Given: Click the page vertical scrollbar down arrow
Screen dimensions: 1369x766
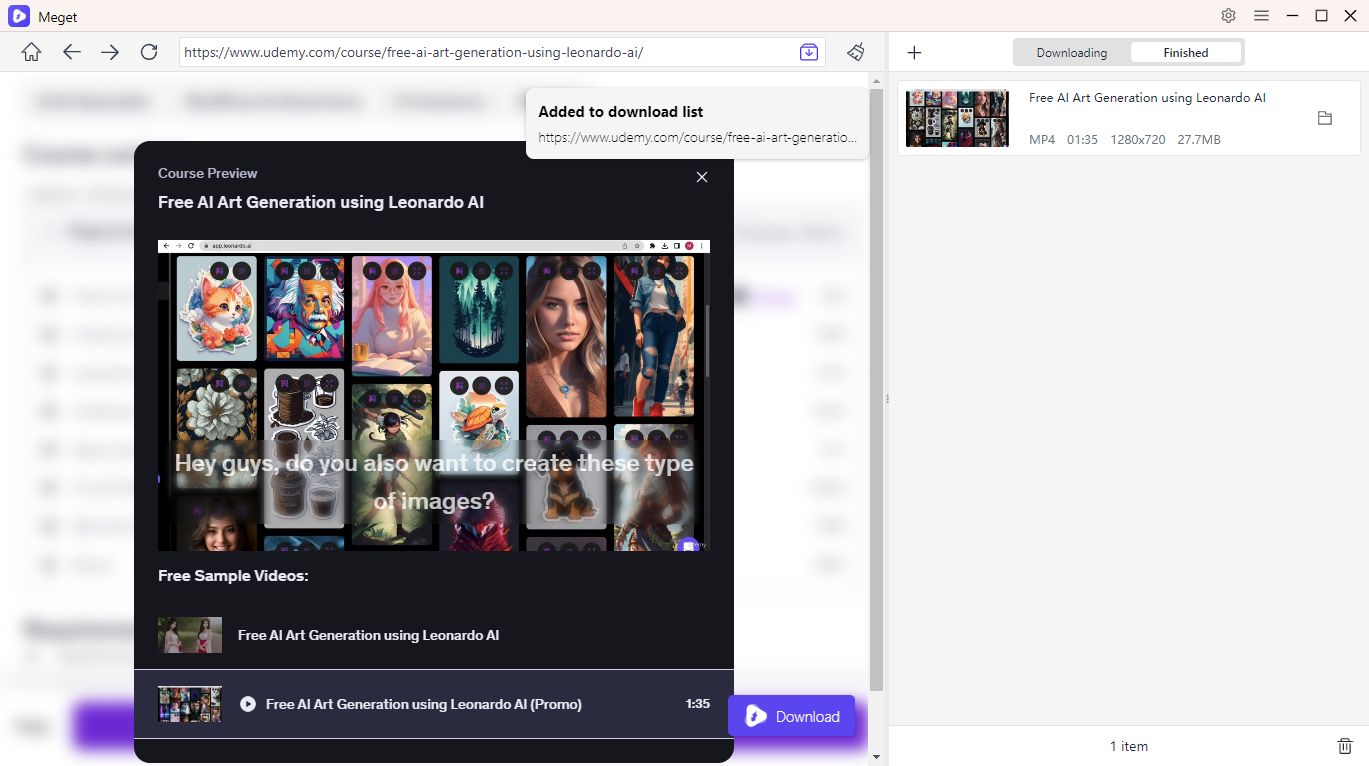Looking at the screenshot, I should 877,757.
